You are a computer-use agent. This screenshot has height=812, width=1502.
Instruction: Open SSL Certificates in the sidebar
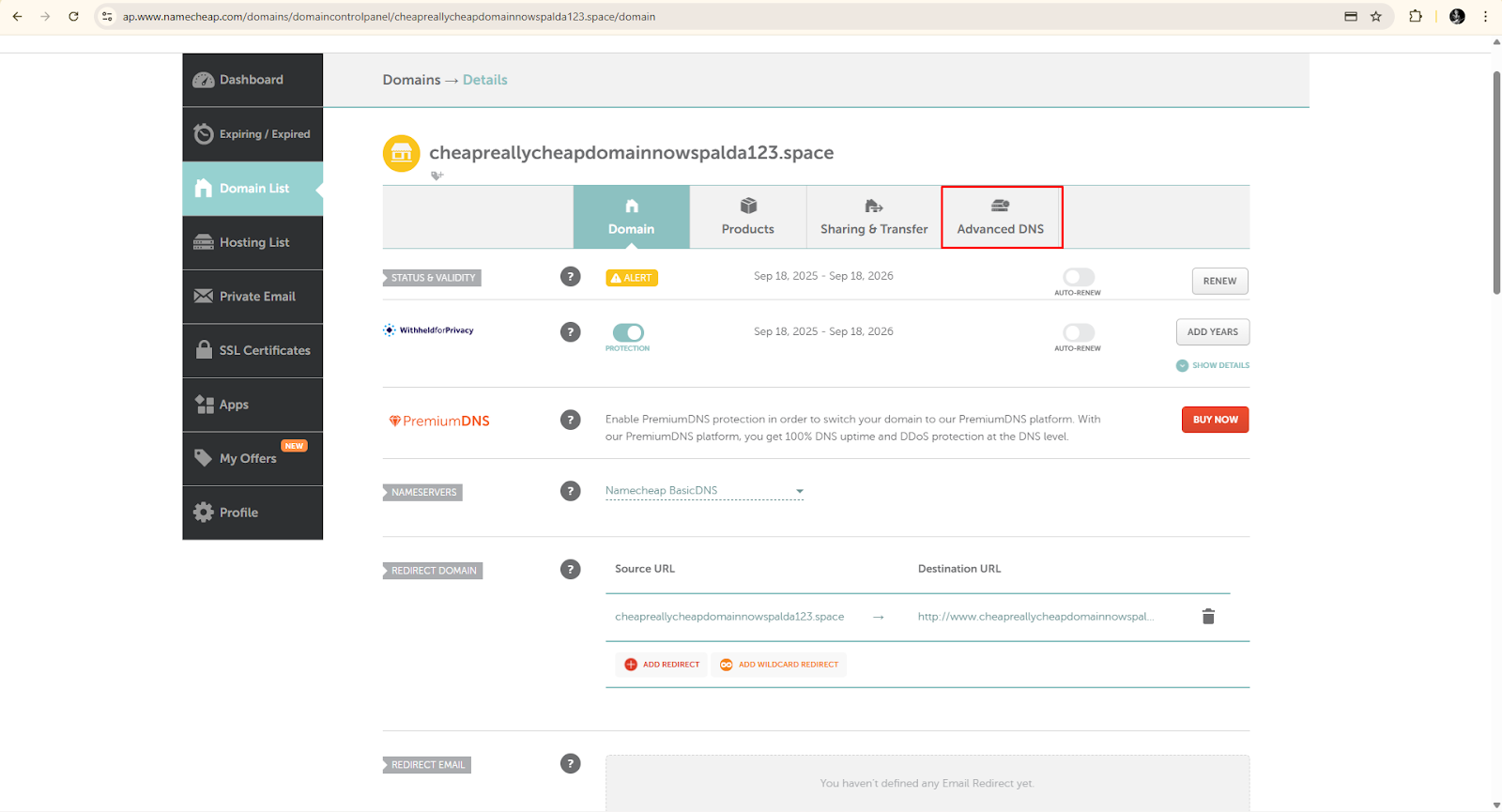tap(252, 350)
